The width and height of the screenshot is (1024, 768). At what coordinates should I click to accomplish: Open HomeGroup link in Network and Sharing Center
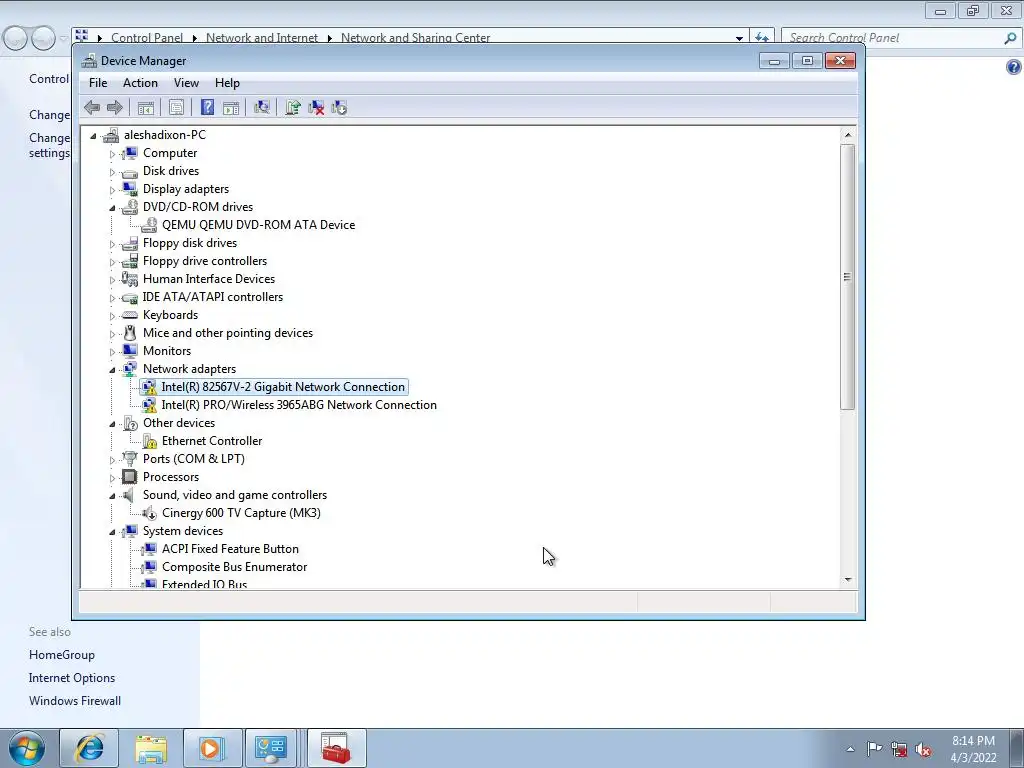62,655
